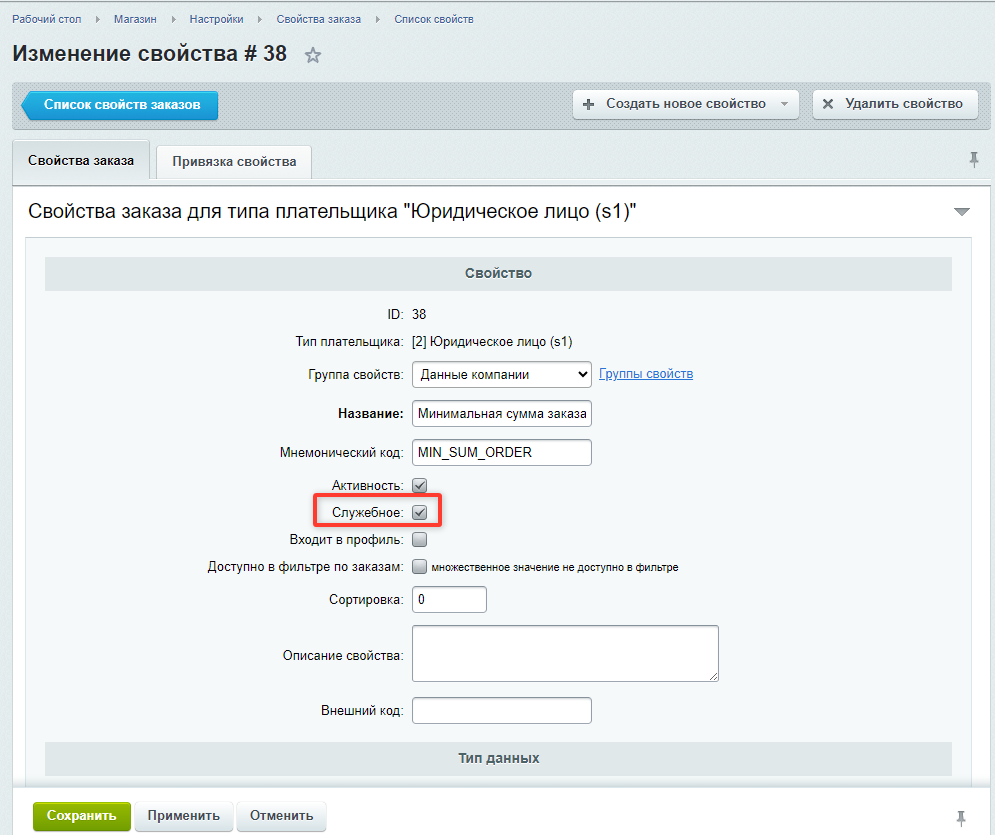Click Отменить button

pyautogui.click(x=281, y=816)
